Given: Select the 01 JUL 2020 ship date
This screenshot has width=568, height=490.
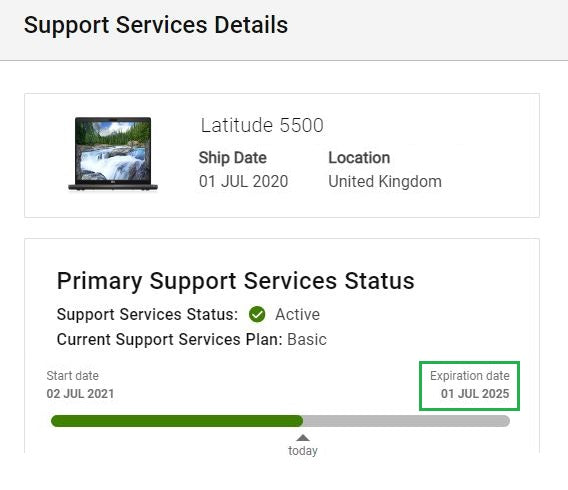Looking at the screenshot, I should (243, 181).
